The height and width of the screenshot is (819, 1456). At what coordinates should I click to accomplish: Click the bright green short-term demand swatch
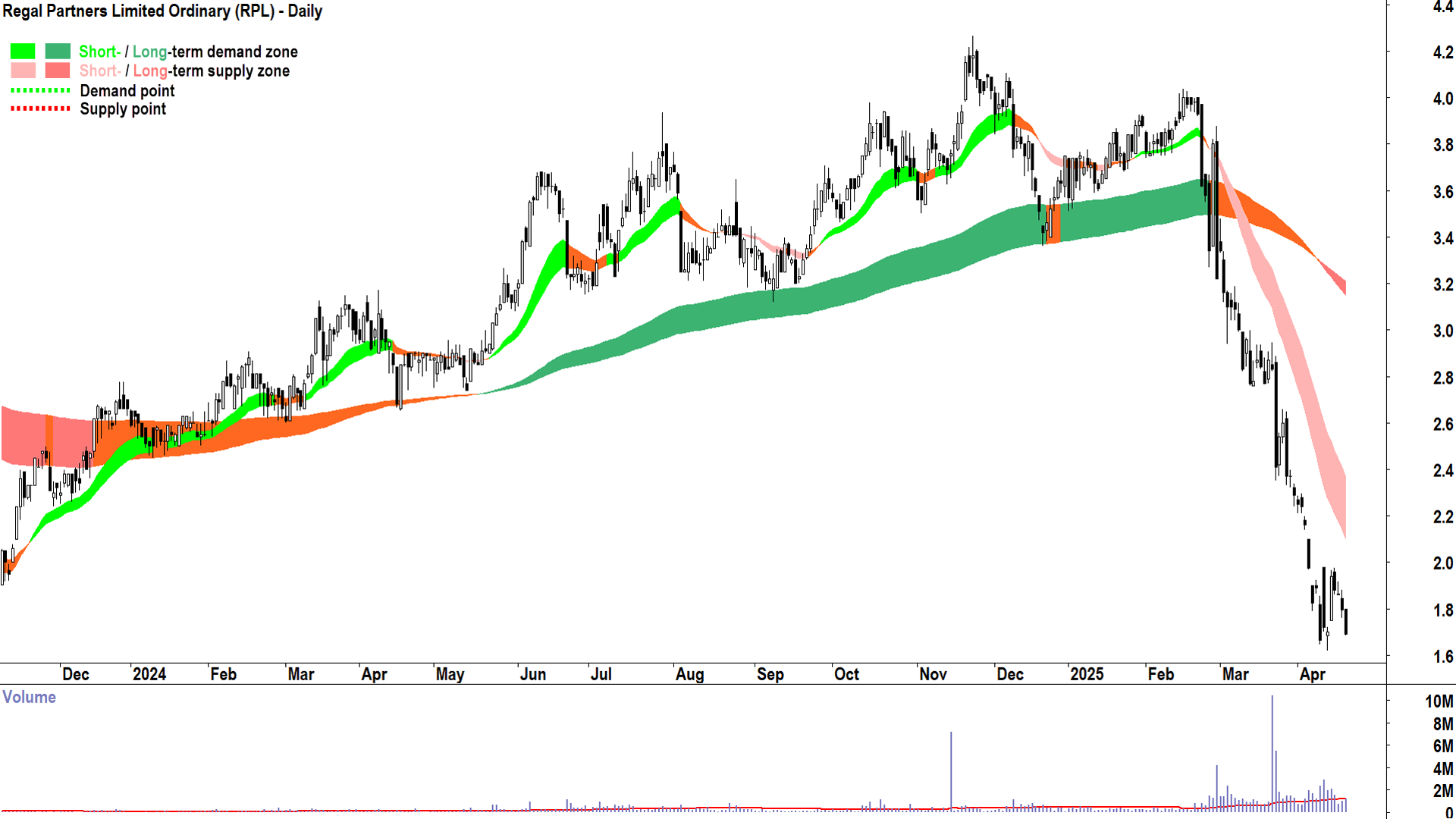tap(23, 52)
